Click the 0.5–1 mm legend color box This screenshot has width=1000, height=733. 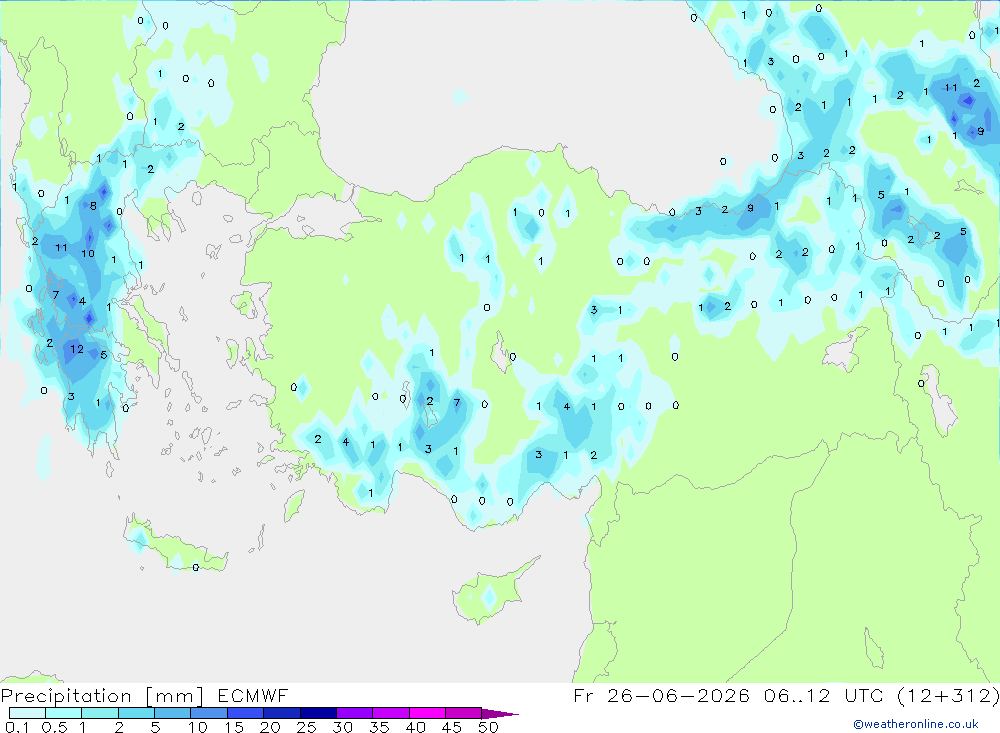point(64,713)
